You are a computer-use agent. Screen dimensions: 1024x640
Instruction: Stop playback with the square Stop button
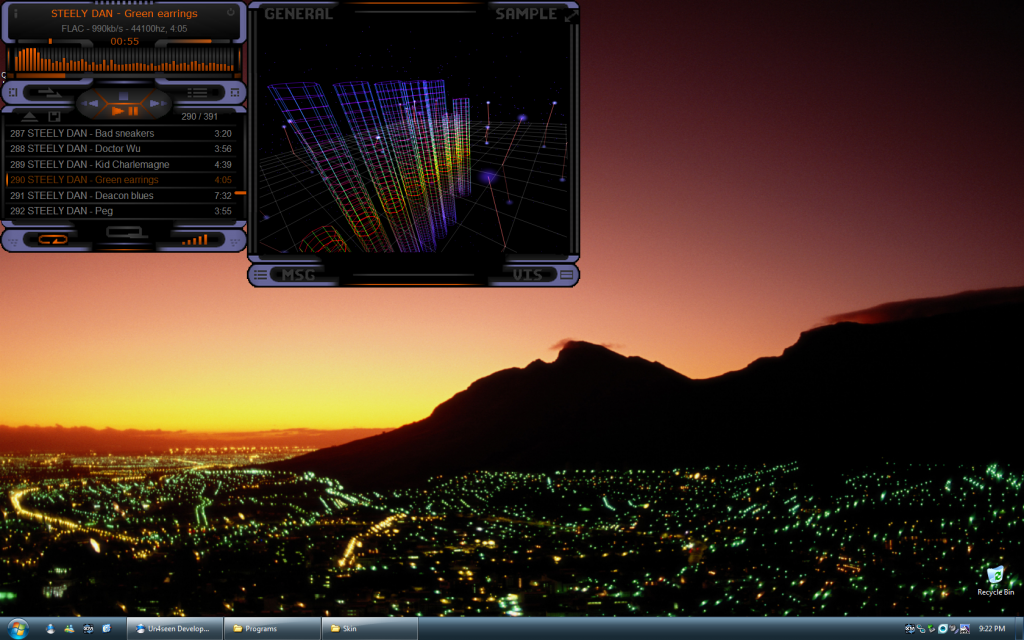124,96
